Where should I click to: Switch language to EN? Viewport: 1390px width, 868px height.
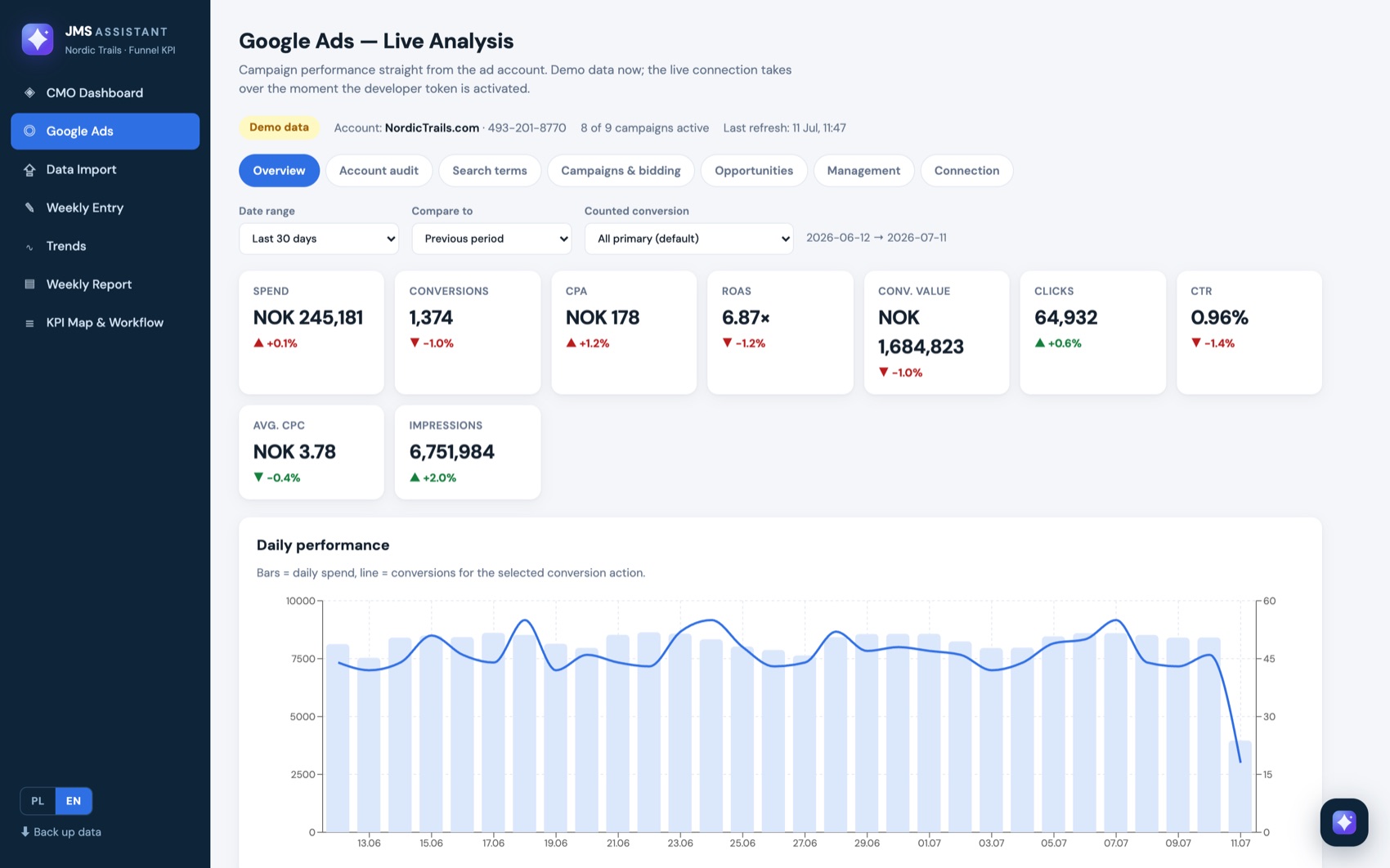click(74, 801)
